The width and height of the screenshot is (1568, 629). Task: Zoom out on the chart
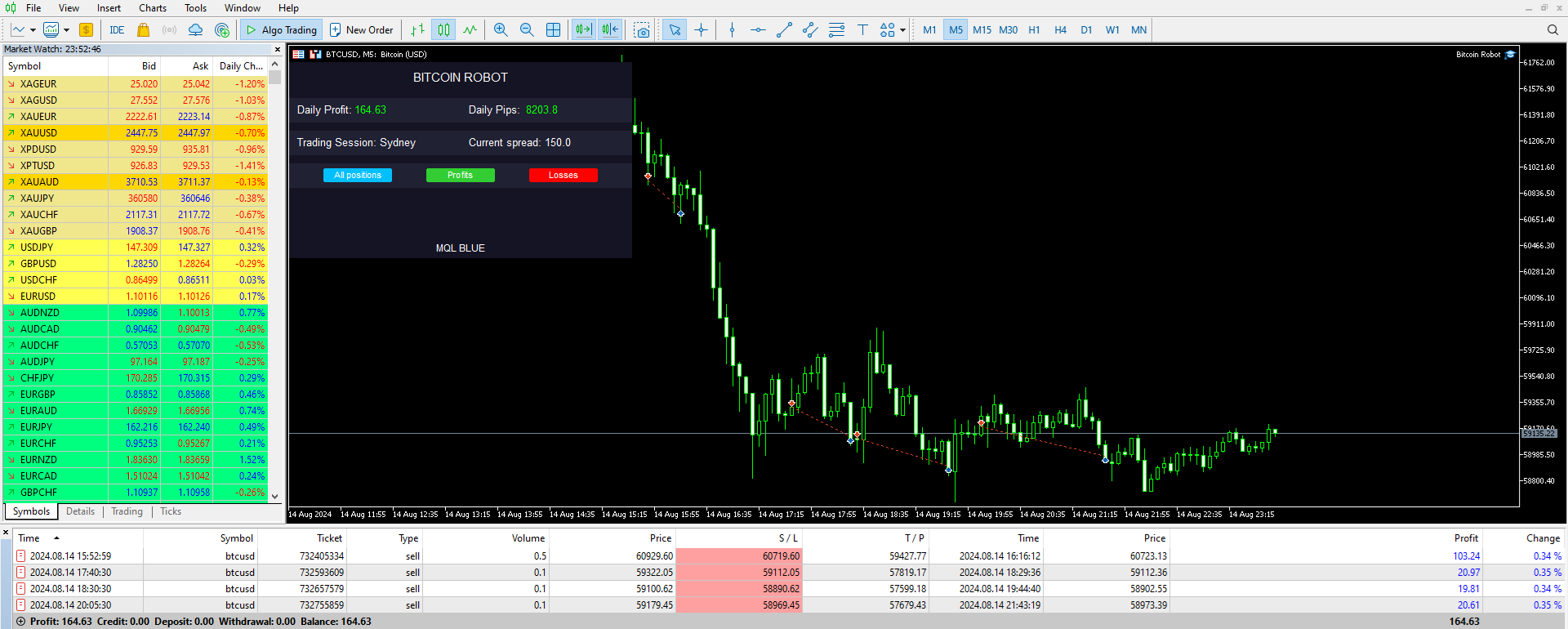527,30
